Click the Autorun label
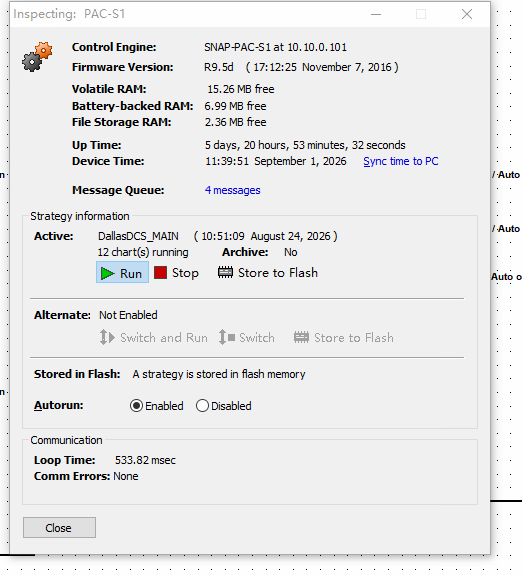Screen dimensions: 522x576 [59, 405]
